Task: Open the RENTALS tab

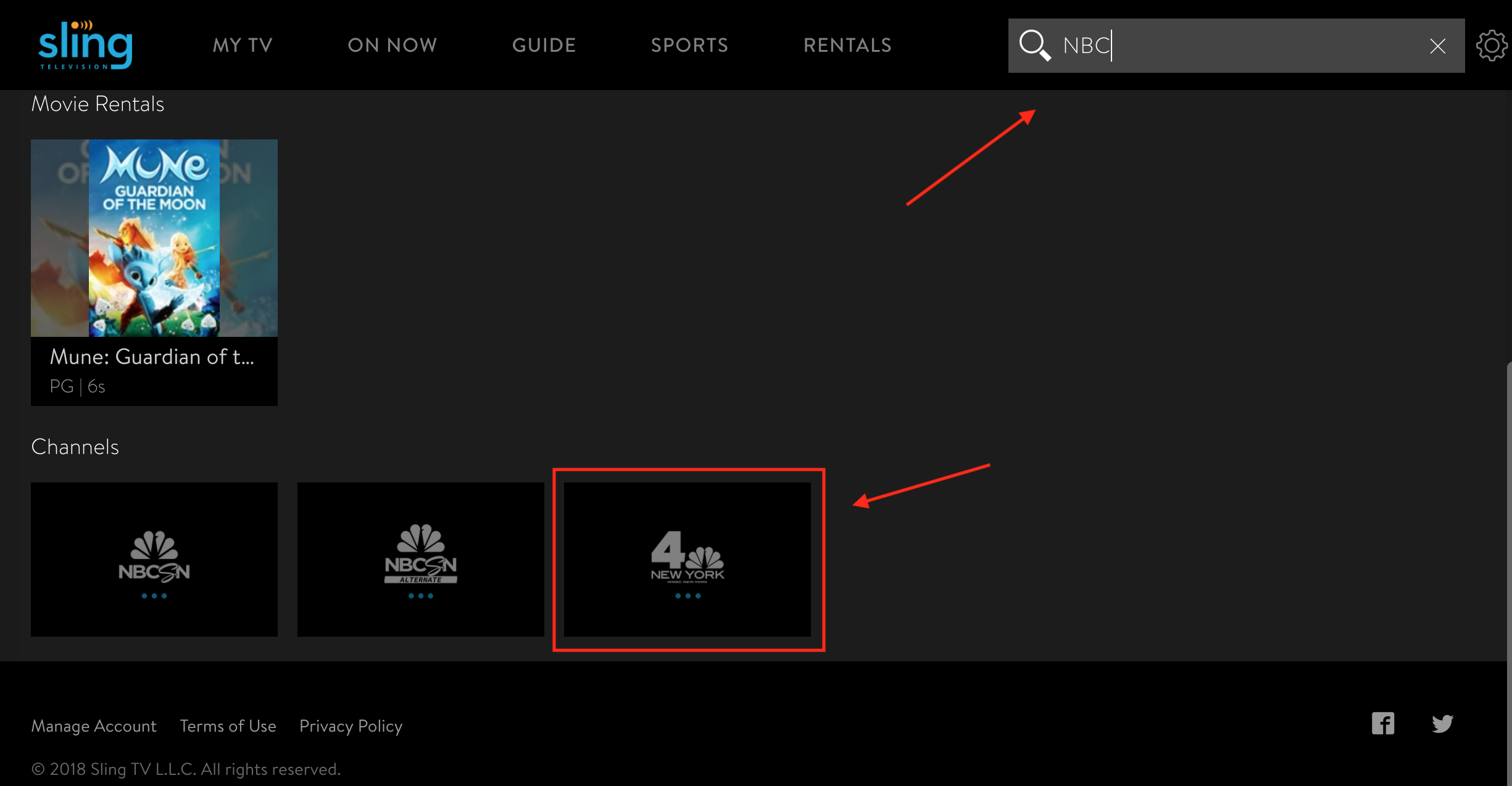Action: (848, 45)
